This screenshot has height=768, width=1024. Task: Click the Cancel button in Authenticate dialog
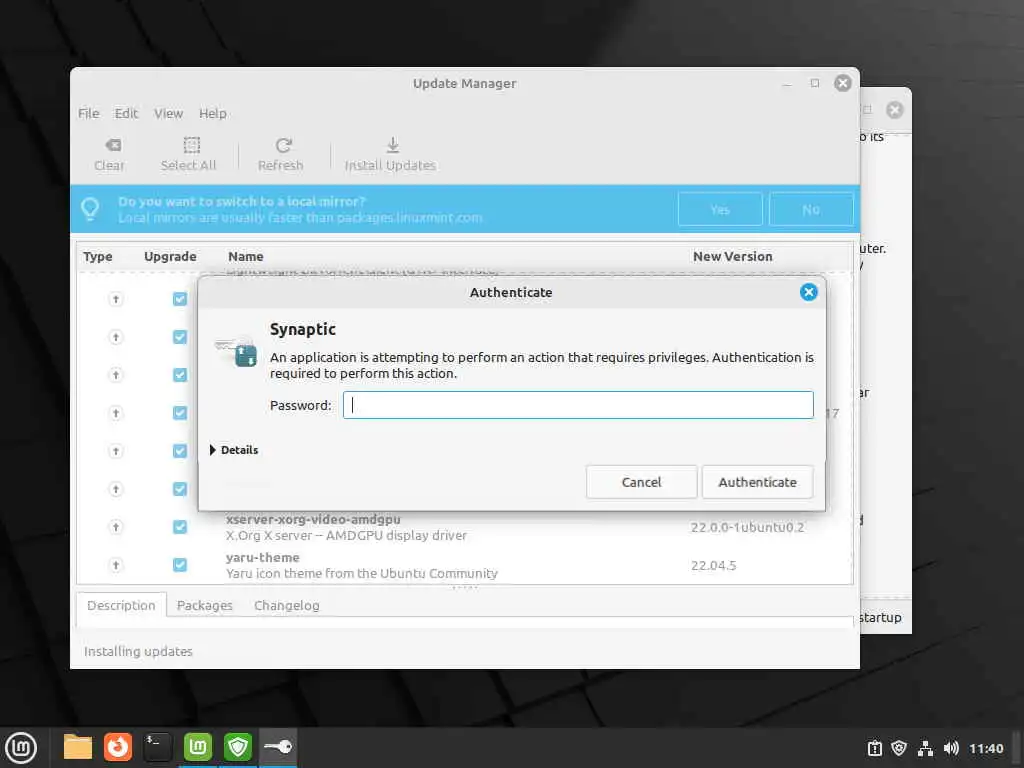point(641,482)
